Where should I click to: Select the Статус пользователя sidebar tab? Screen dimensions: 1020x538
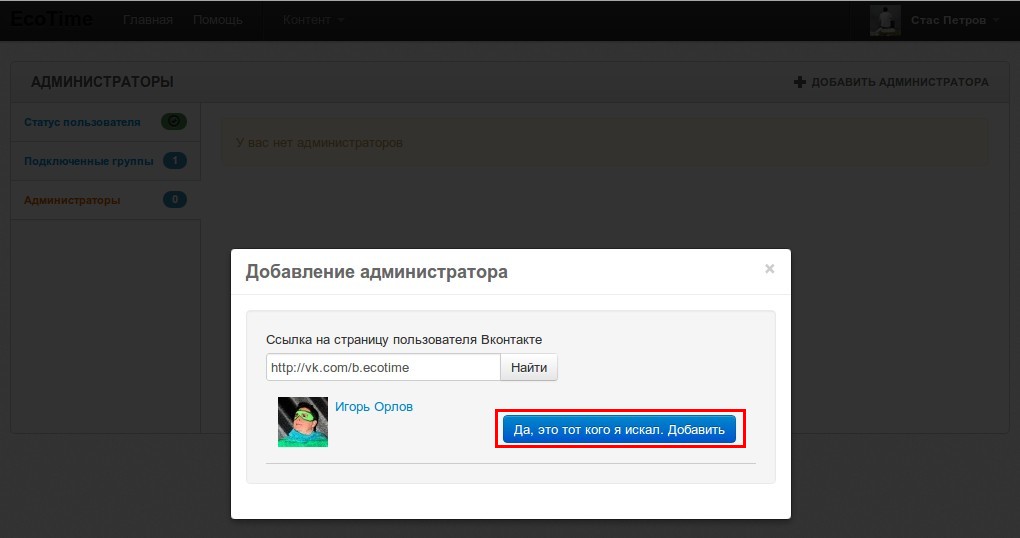(82, 122)
